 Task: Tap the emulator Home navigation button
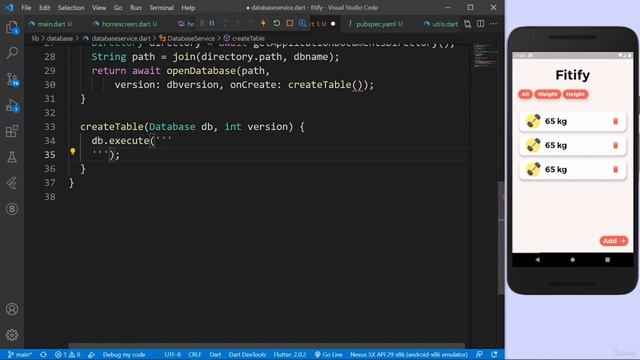pyautogui.click(x=573, y=260)
